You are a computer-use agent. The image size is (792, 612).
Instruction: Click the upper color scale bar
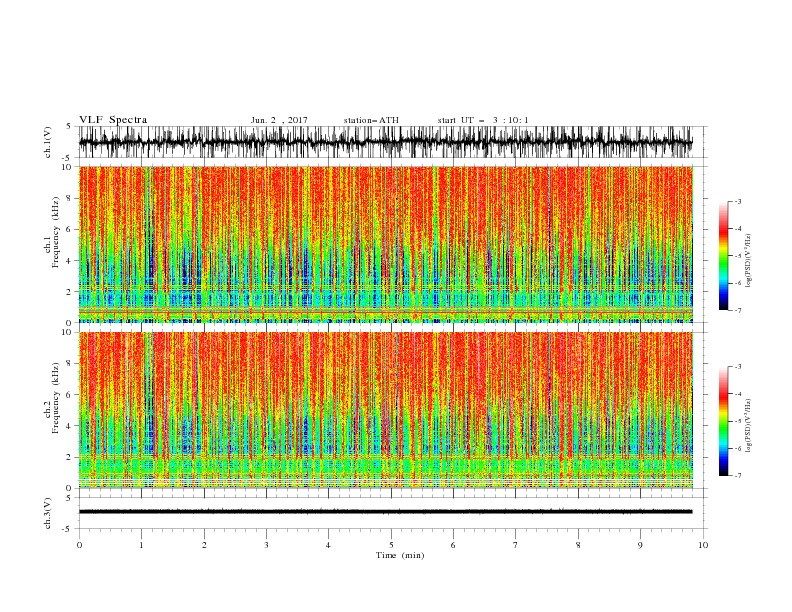point(723,256)
